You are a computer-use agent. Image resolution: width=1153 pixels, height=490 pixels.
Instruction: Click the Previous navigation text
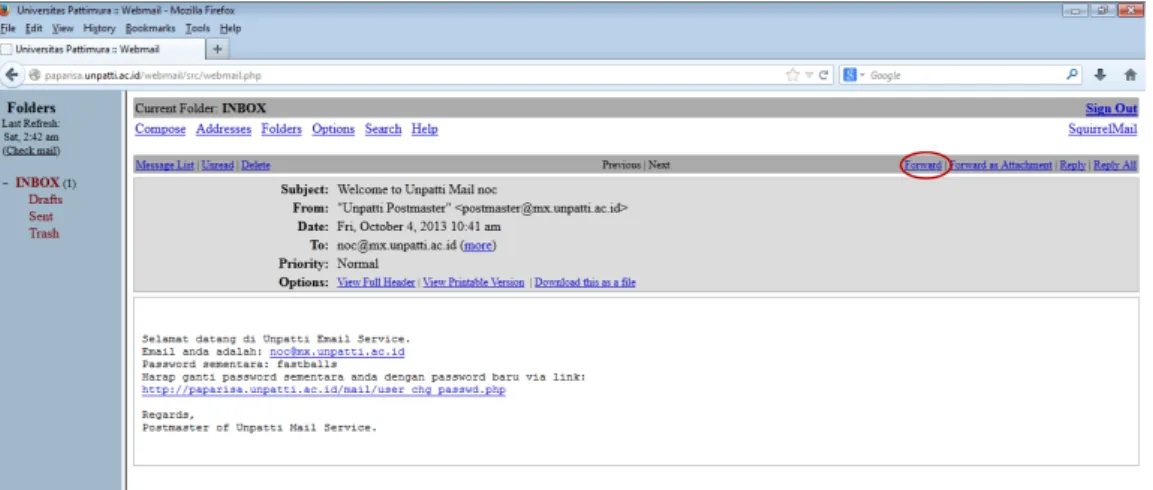(621, 165)
